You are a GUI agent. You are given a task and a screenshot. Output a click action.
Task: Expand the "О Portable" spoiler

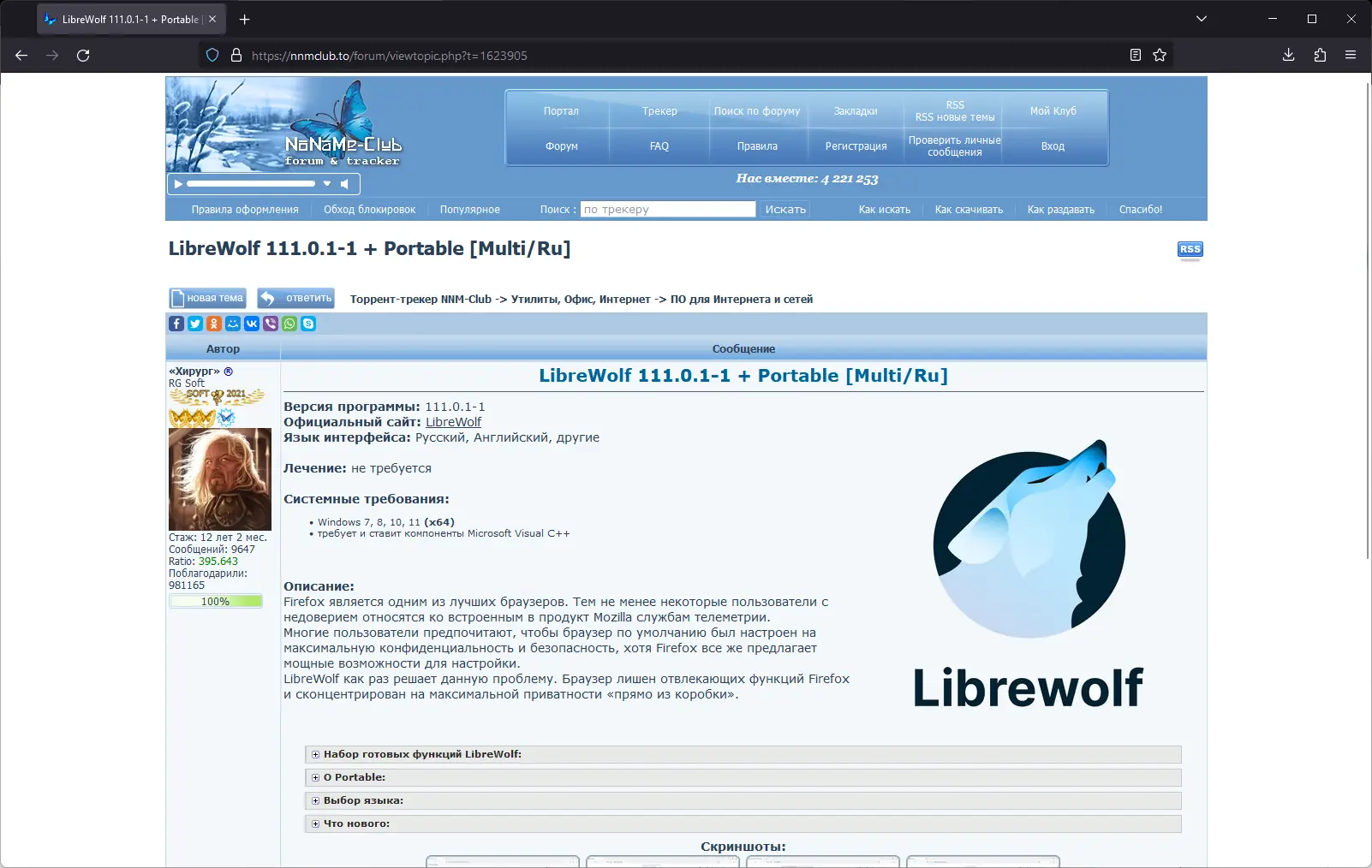(x=743, y=777)
